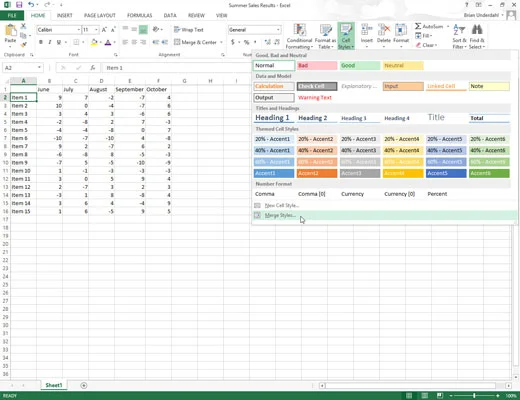The image size is (520, 400).
Task: Expand the Calibri font name dropdown
Action: tap(79, 30)
